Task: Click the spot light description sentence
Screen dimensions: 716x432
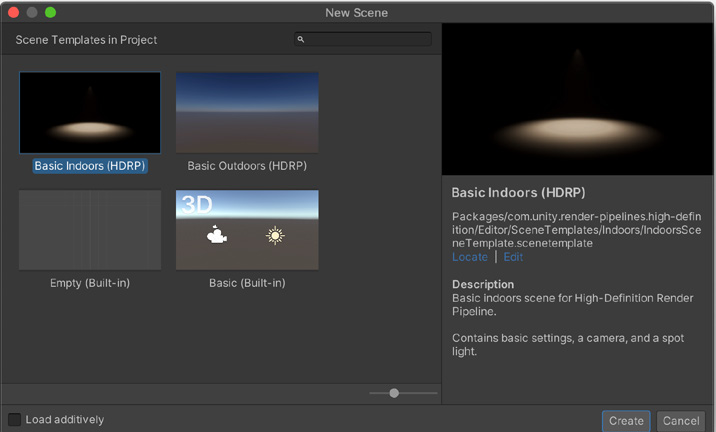Action: click(568, 345)
